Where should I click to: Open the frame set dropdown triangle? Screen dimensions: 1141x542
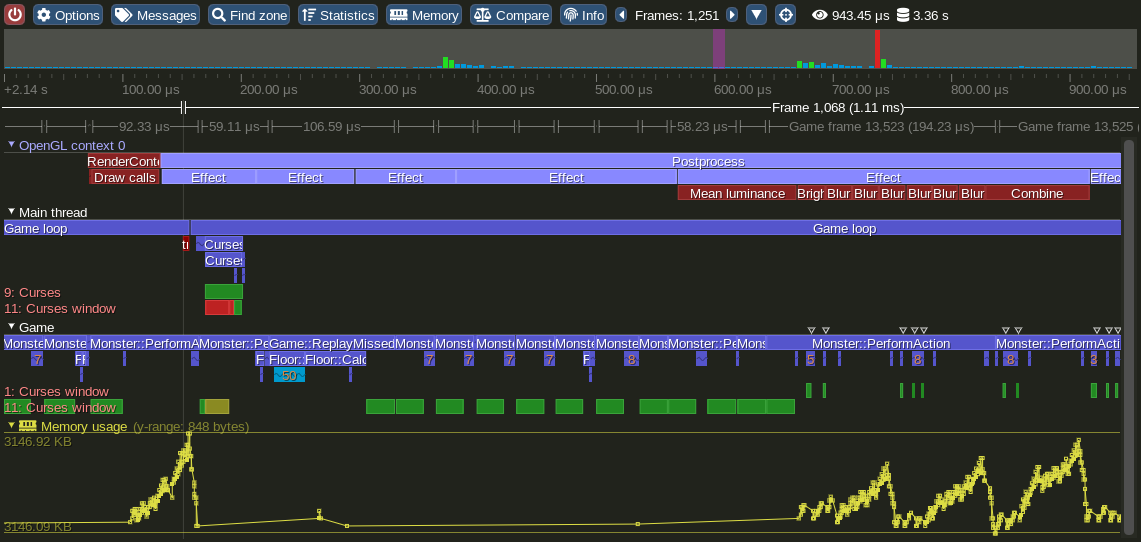[757, 15]
